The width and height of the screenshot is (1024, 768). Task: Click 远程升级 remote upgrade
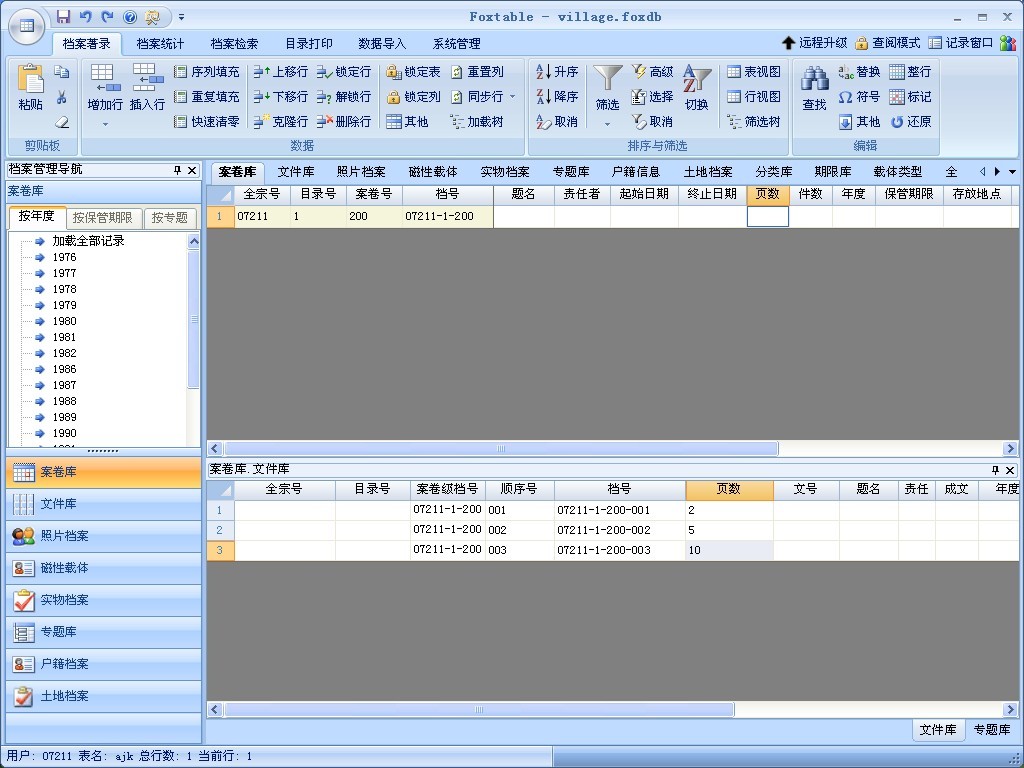814,43
